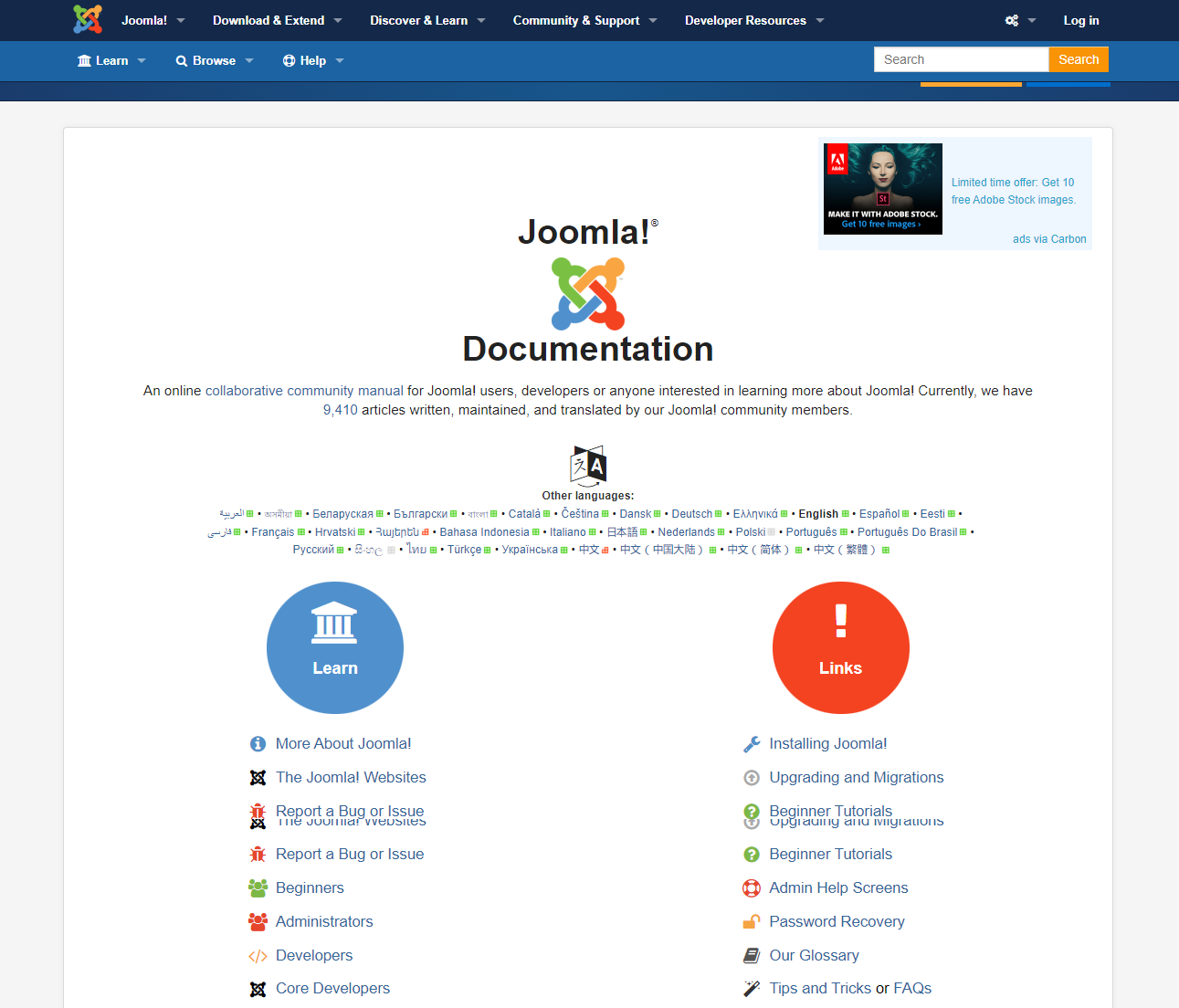The height and width of the screenshot is (1008, 1179).
Task: Open Installing Joomla! link
Action: [828, 744]
